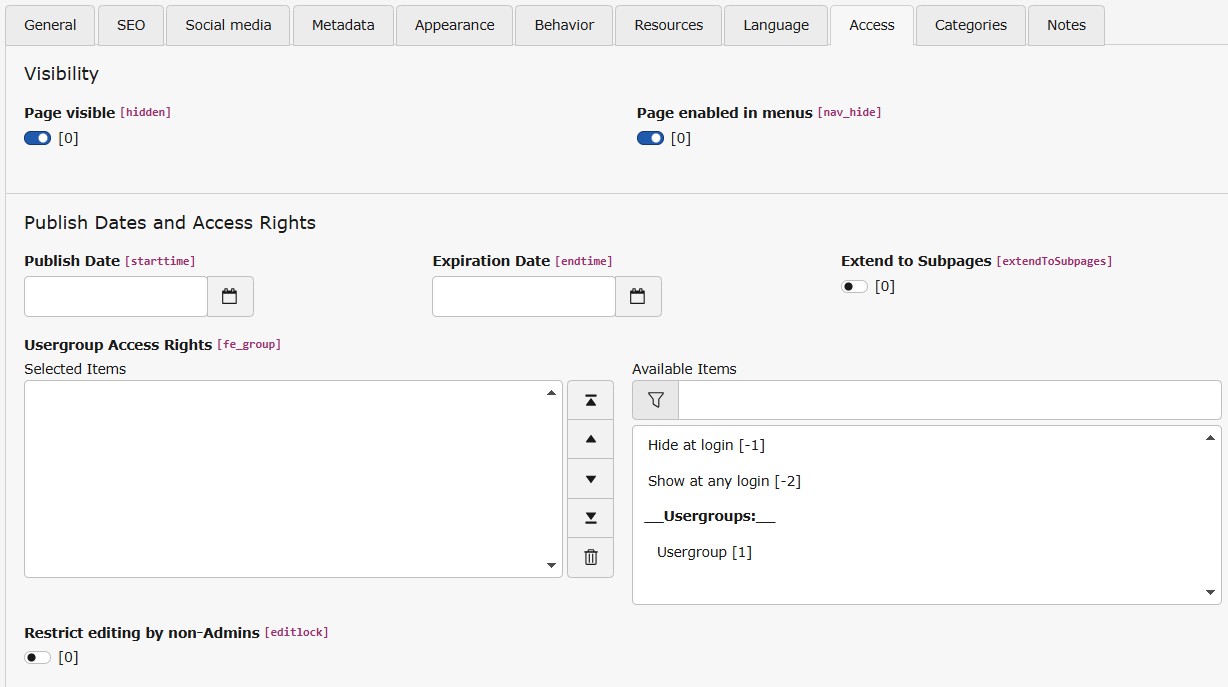Click the move-up arrow for selected items
This screenshot has width=1228, height=687.
[590, 439]
